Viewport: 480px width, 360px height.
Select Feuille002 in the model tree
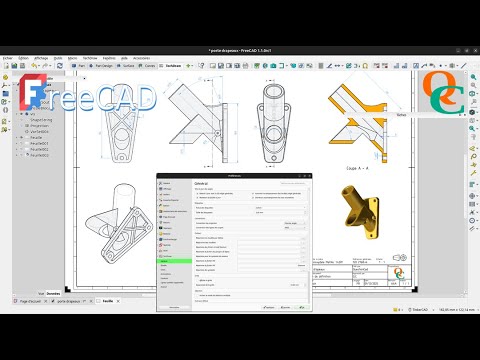pyautogui.click(x=39, y=149)
